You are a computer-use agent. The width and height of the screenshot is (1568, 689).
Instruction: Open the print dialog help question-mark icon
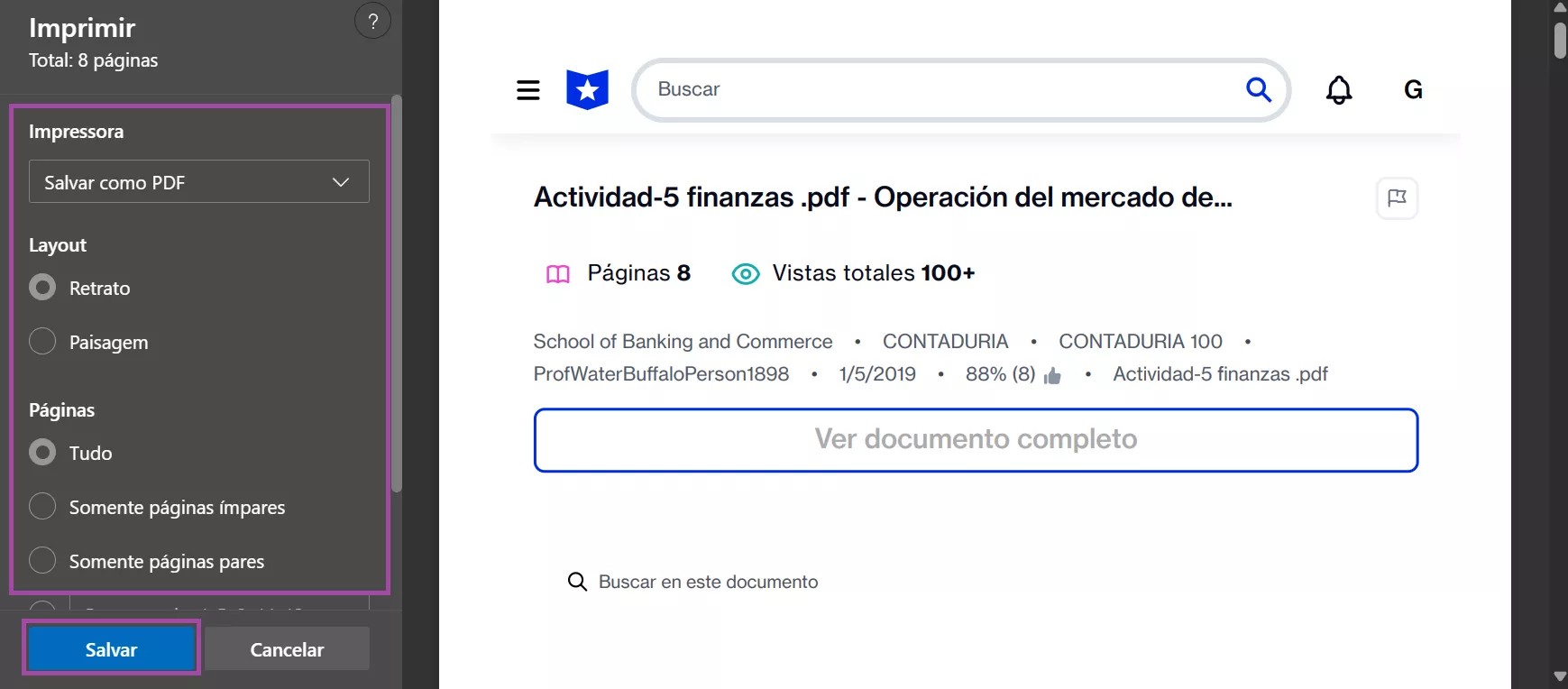(372, 21)
